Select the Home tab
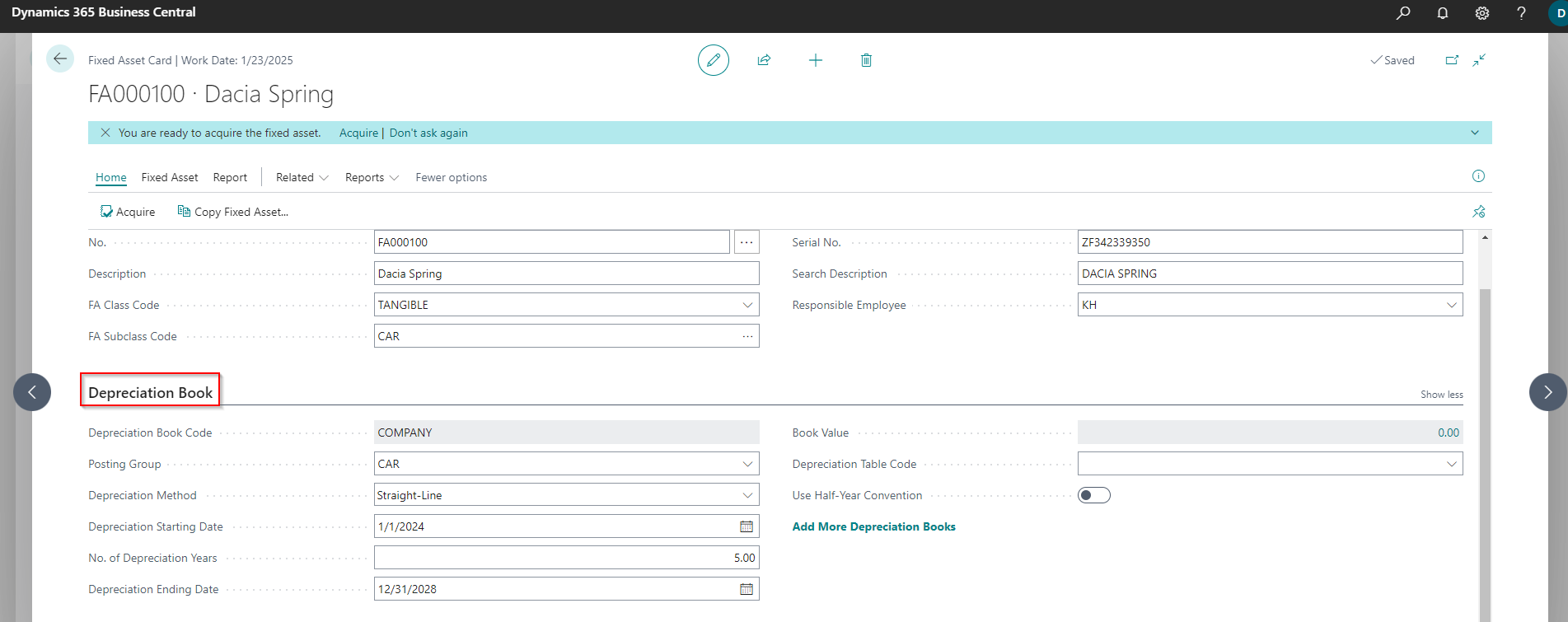1568x622 pixels. pos(111,177)
